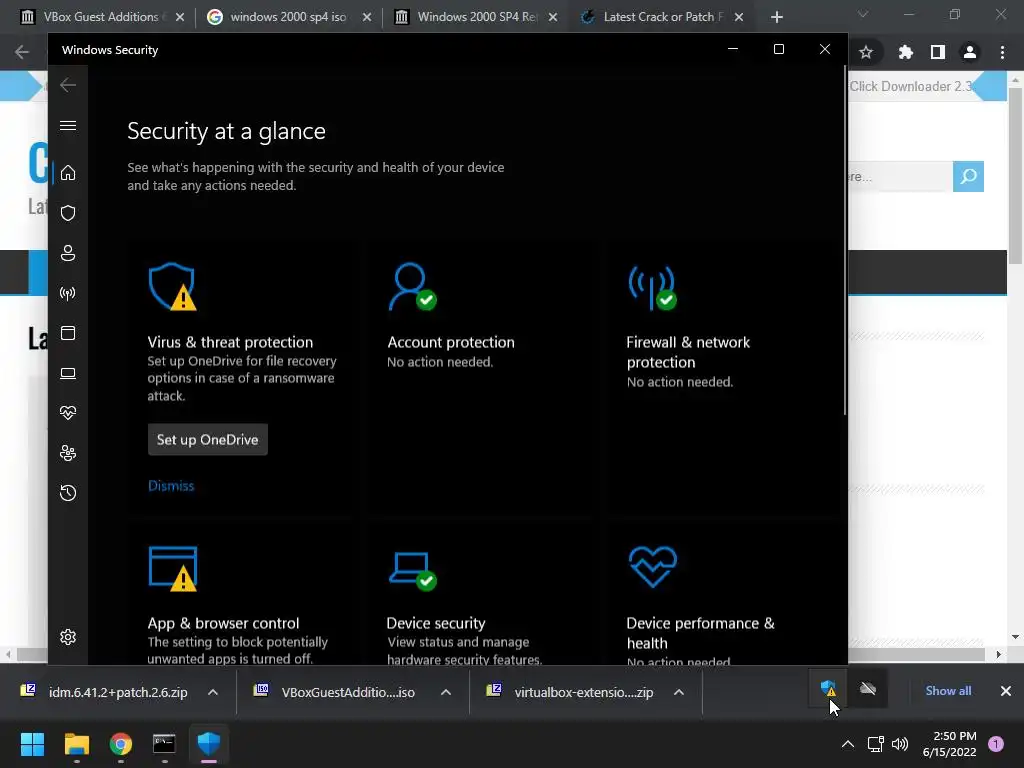Open Windows Security settings gear icon

coord(68,637)
